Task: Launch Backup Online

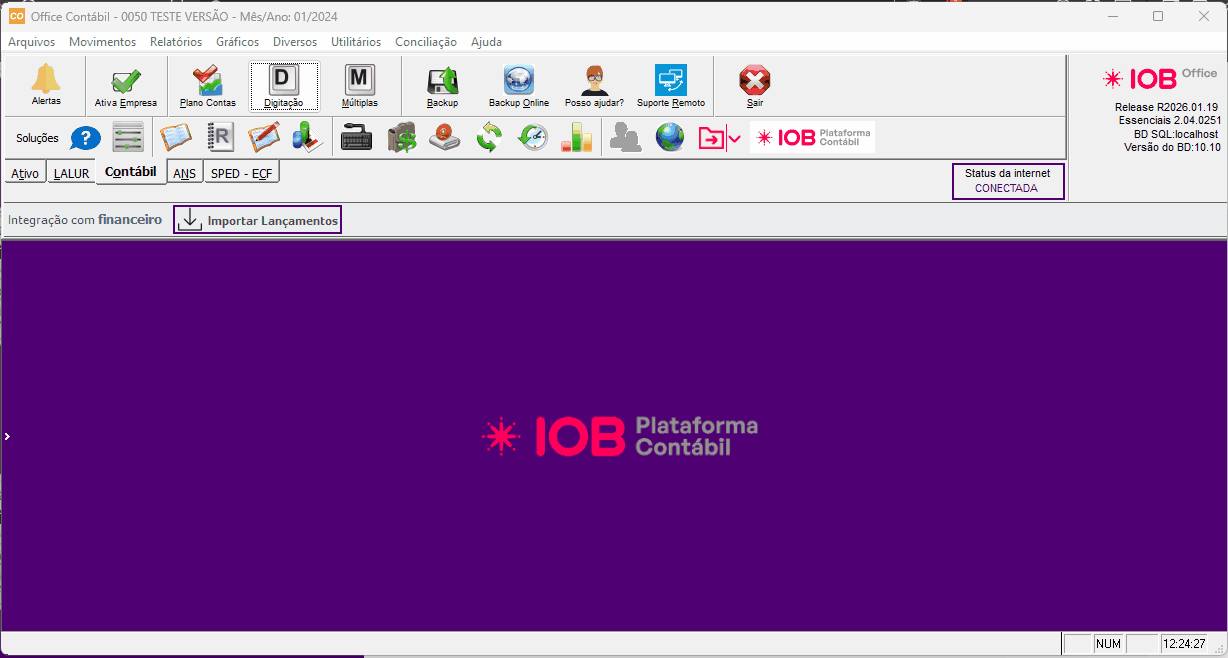Action: tap(519, 87)
